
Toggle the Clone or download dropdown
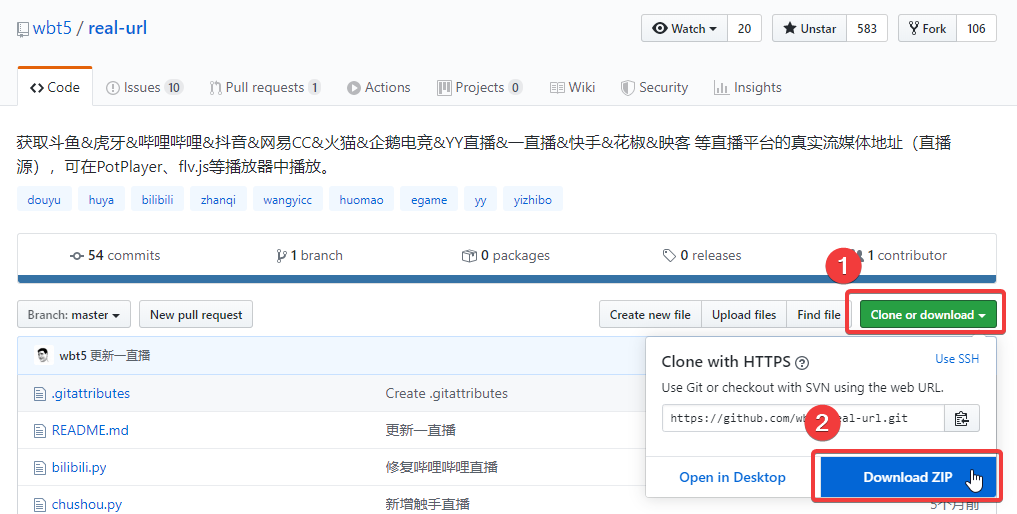tap(927, 314)
